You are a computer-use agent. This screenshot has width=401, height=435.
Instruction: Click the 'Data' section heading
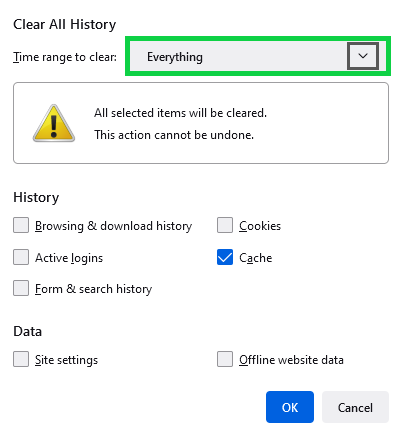28,331
